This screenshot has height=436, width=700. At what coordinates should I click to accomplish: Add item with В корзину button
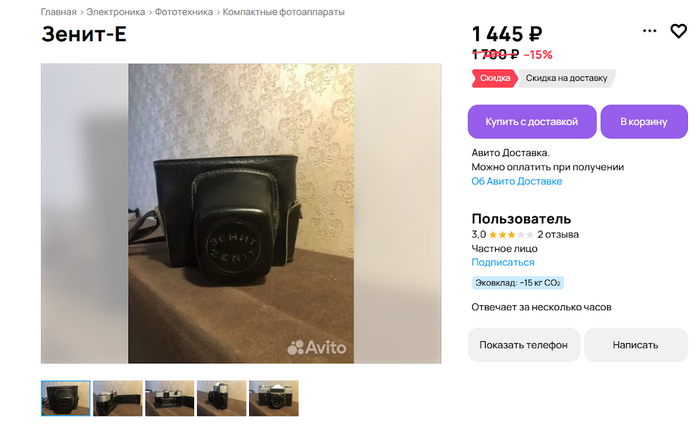[x=644, y=122]
